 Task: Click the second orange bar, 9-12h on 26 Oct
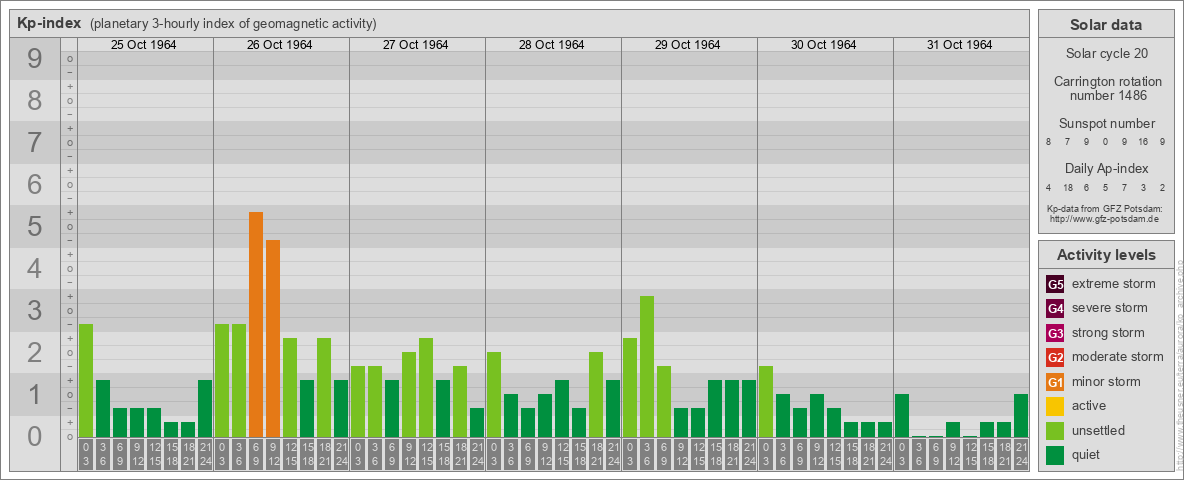coord(273,338)
